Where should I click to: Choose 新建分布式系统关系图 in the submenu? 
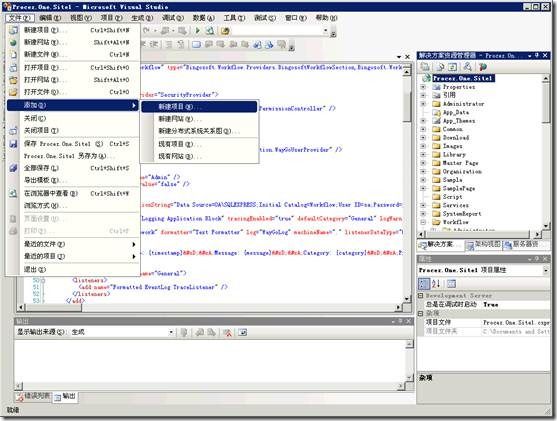[199, 131]
